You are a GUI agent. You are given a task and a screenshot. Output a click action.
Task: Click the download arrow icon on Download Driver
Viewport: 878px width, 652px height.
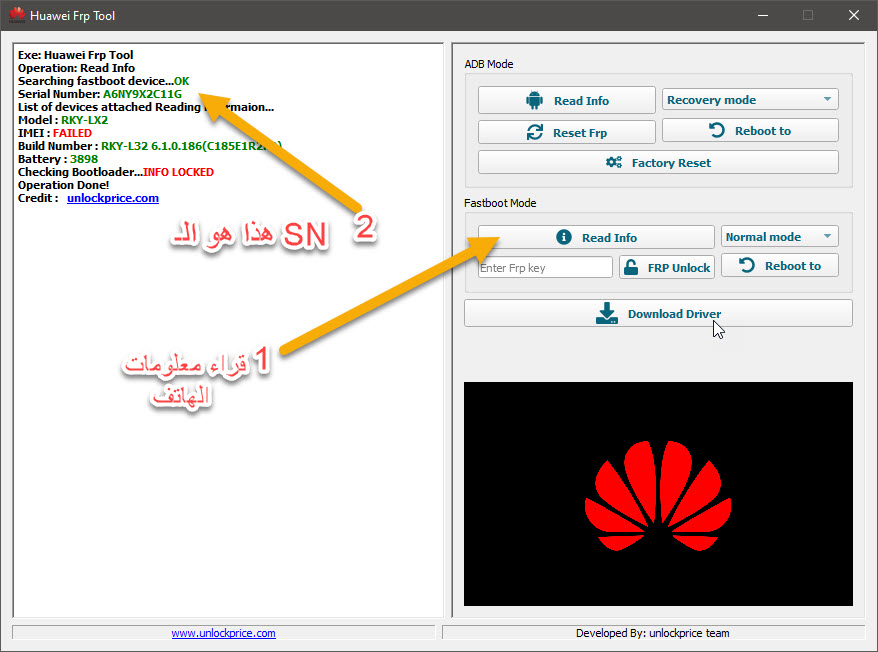tap(606, 313)
